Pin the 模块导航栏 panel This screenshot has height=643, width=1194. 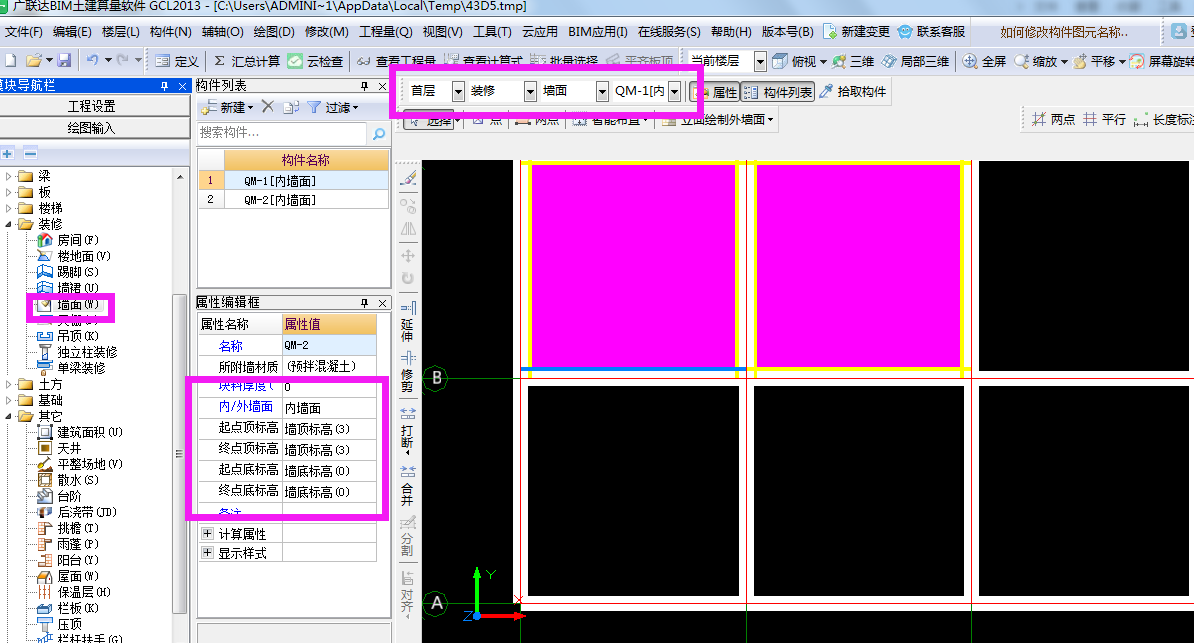[164, 86]
